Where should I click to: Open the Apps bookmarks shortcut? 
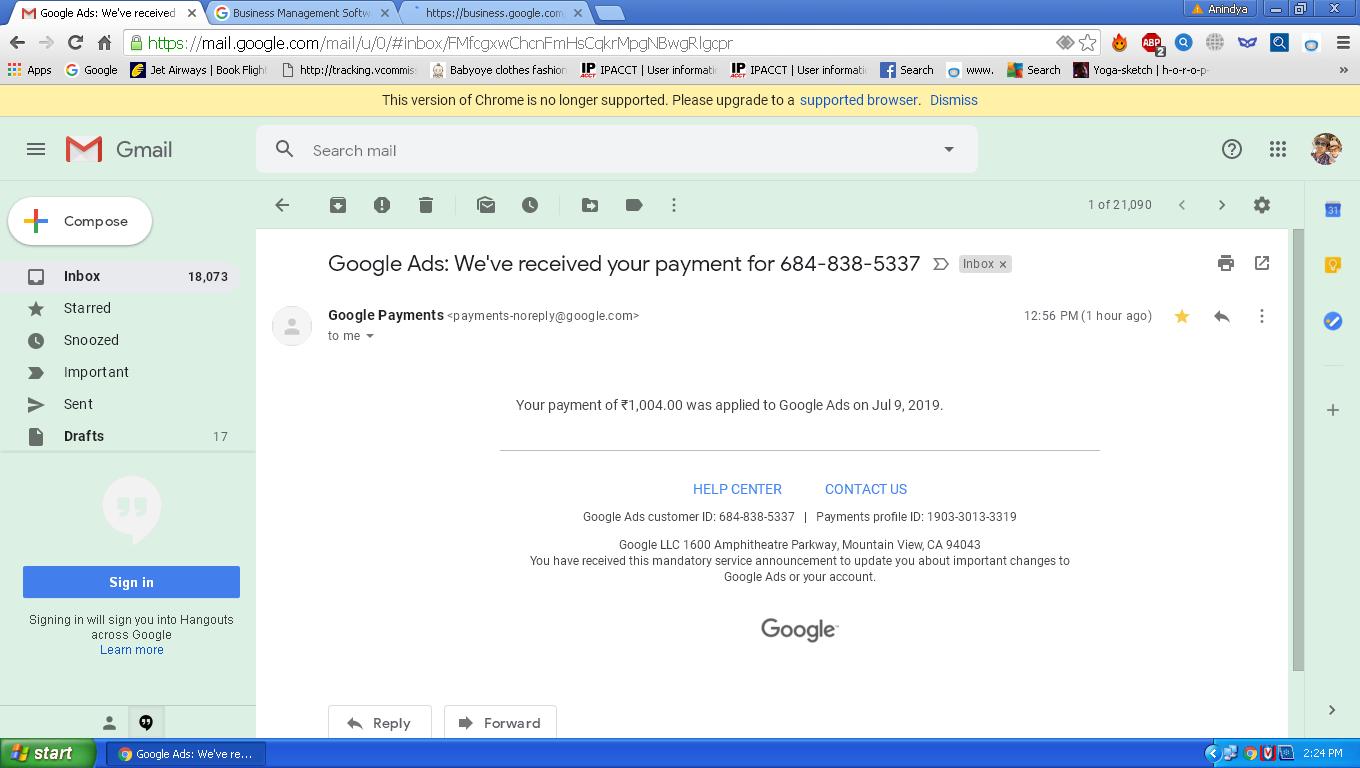pyautogui.click(x=29, y=70)
